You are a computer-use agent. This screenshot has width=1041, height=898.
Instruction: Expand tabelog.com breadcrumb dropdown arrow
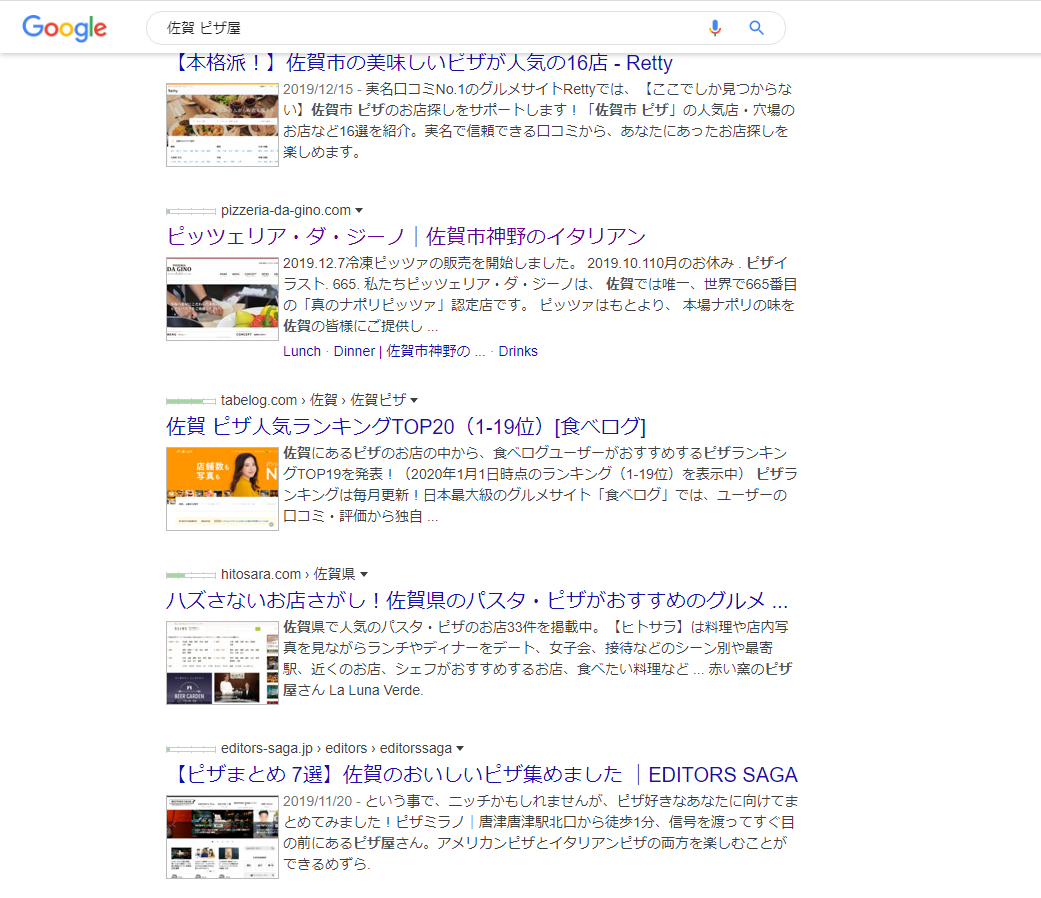[414, 400]
